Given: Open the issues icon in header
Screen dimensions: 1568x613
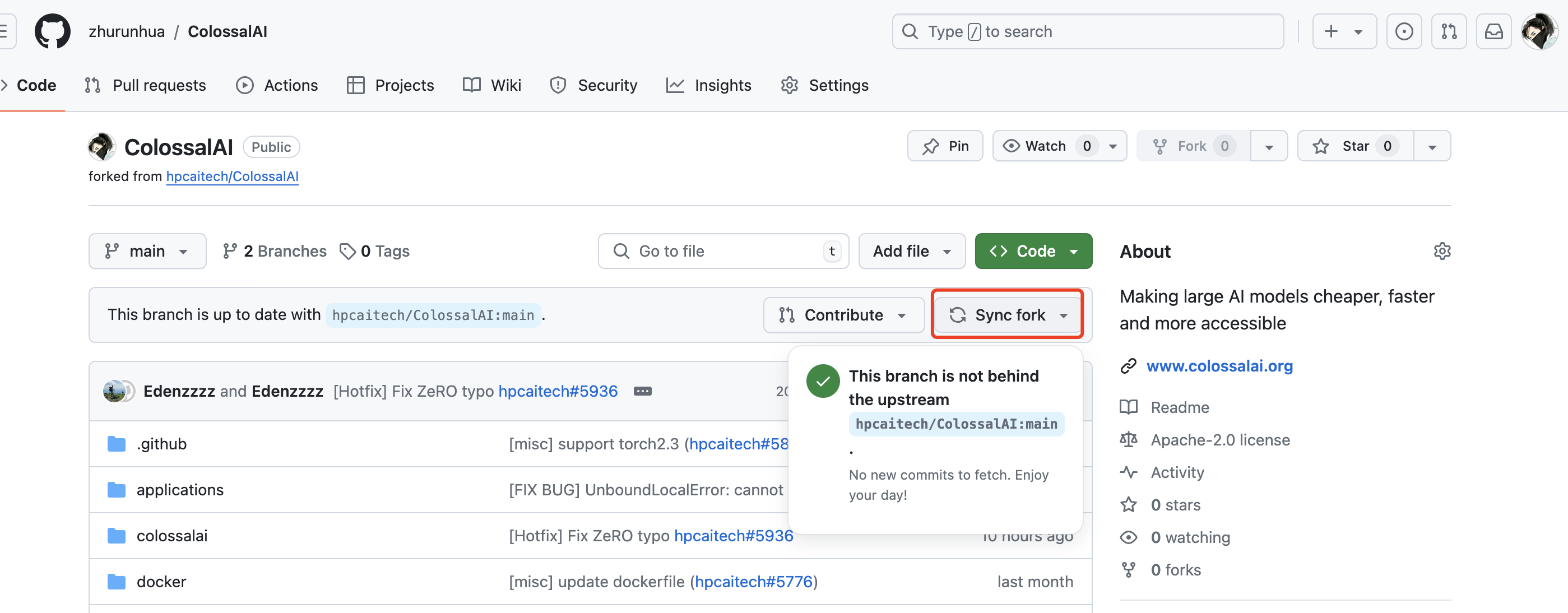Looking at the screenshot, I should (1404, 31).
